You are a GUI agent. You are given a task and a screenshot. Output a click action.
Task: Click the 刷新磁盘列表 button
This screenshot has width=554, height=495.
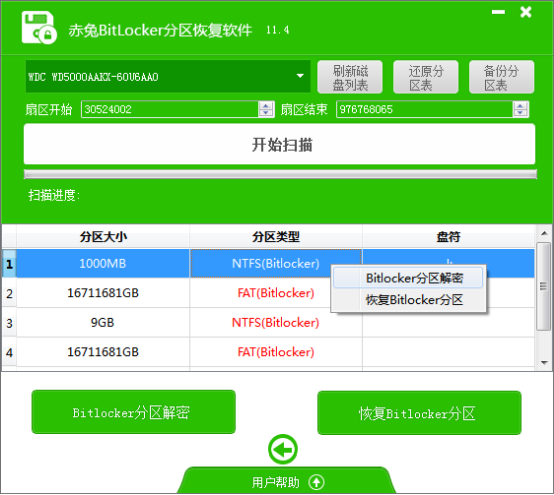coord(350,77)
